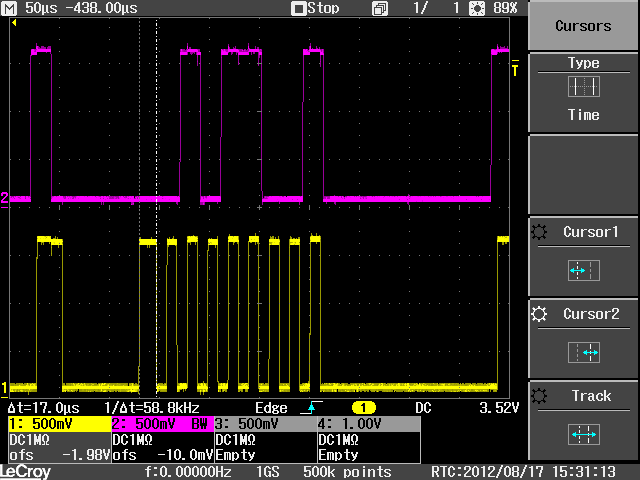Click the 3.52V trigger level value
The height and width of the screenshot is (480, 640).
pos(499,408)
